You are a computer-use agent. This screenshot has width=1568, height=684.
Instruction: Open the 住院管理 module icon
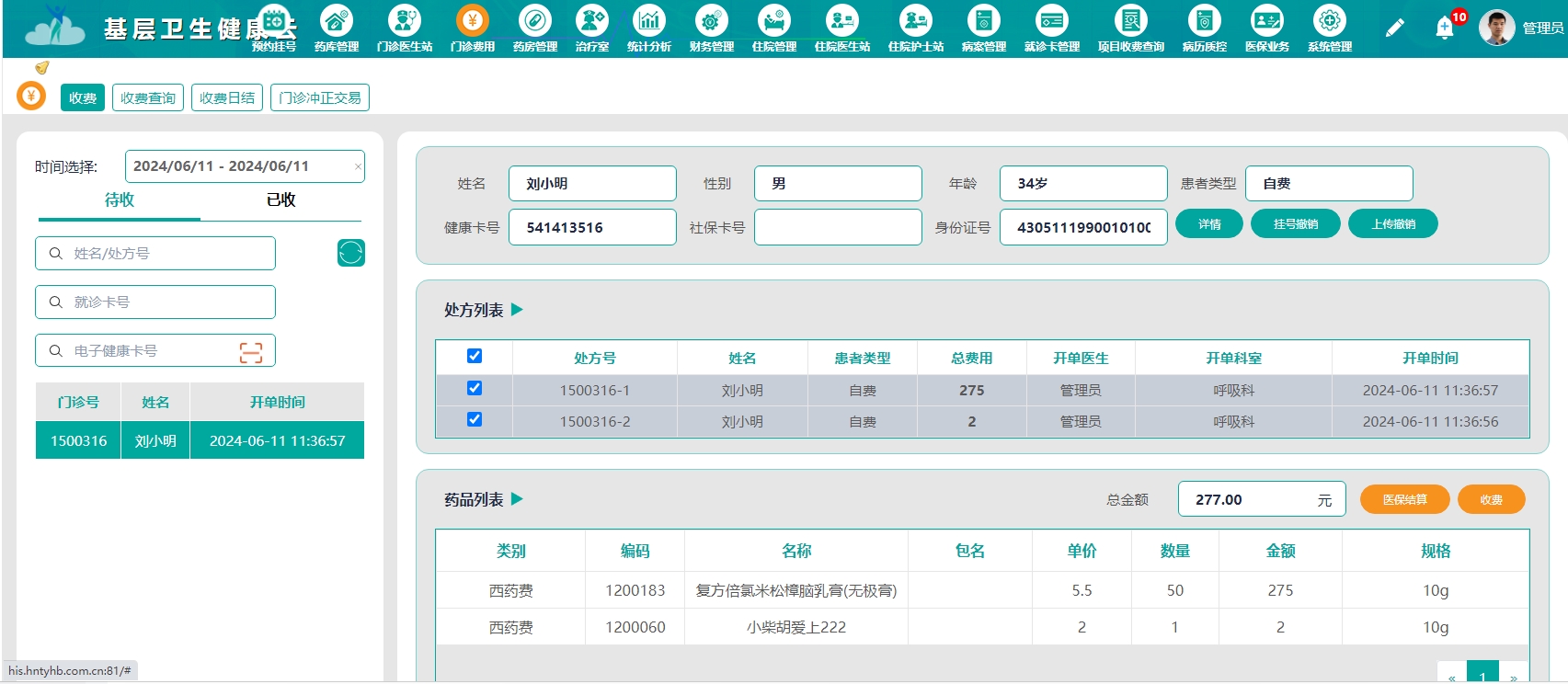[773, 22]
